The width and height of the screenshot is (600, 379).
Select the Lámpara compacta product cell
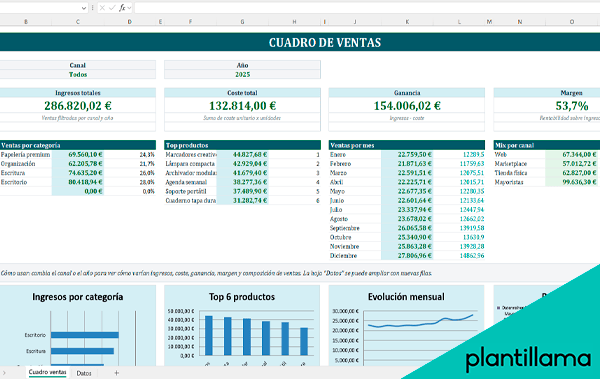pos(191,164)
